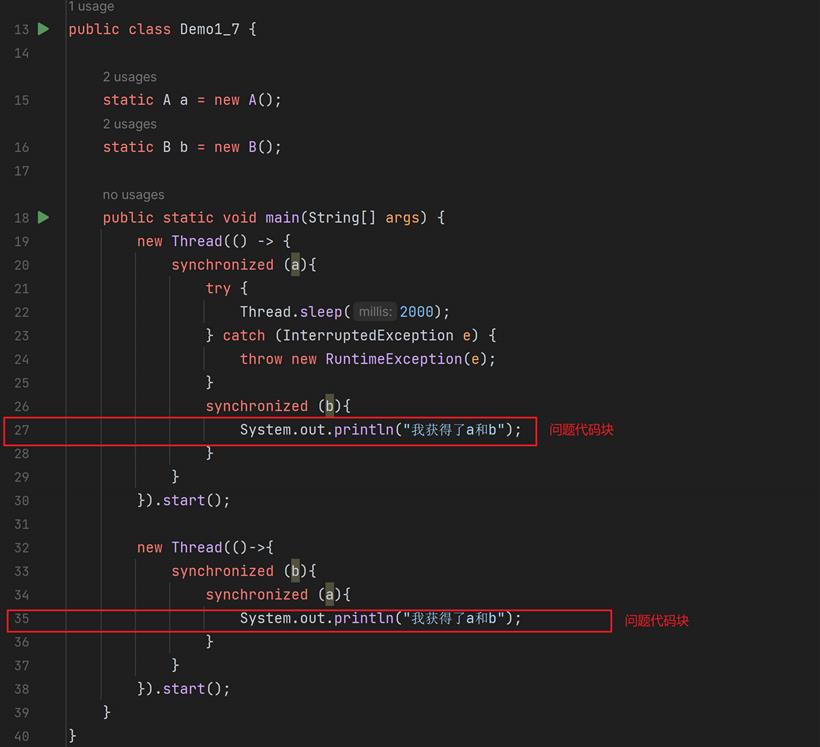Viewport: 820px width, 747px height.
Task: Click 'static' keyword on line 16
Action: pyautogui.click(x=128, y=146)
